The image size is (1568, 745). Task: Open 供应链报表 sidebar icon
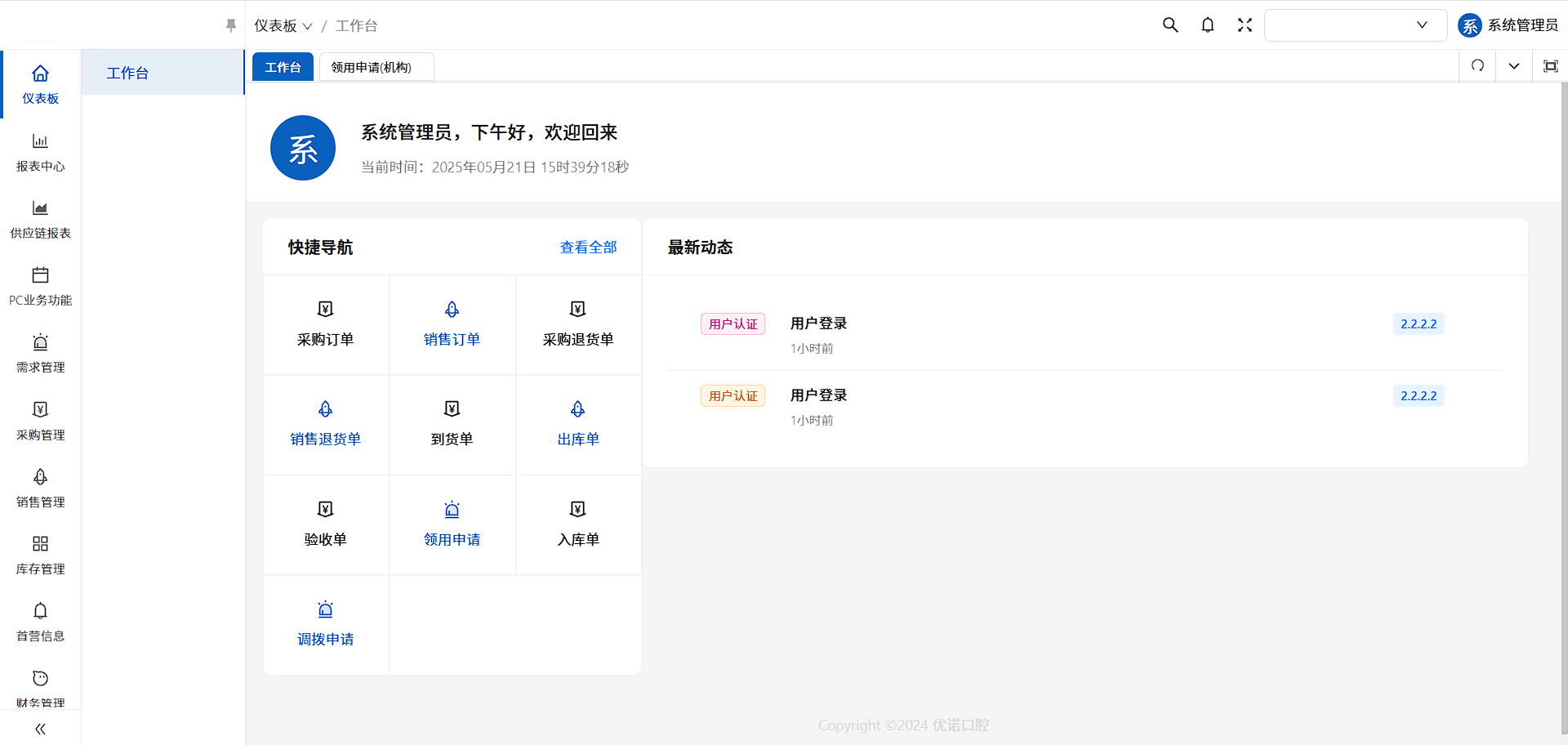tap(40, 219)
